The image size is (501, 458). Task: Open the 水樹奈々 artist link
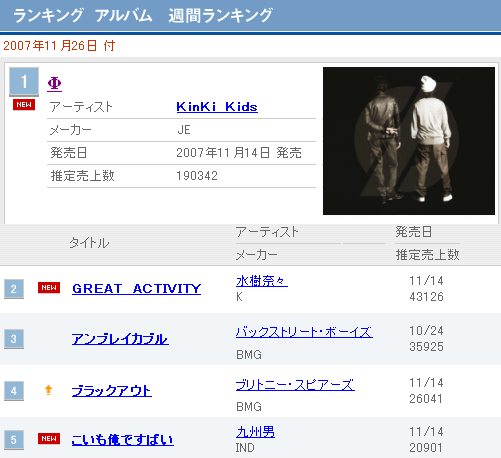coord(262,281)
